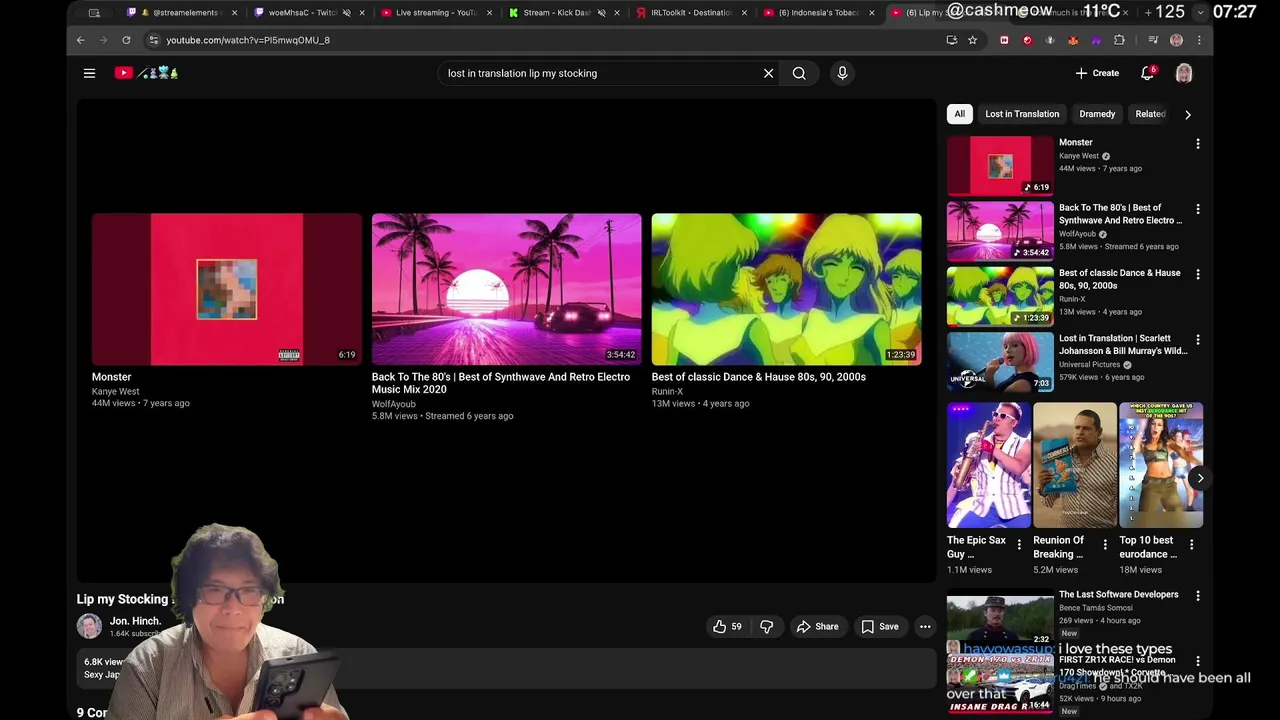1280x720 pixels.
Task: Show next Shorts with the arrow
Action: [x=1199, y=478]
